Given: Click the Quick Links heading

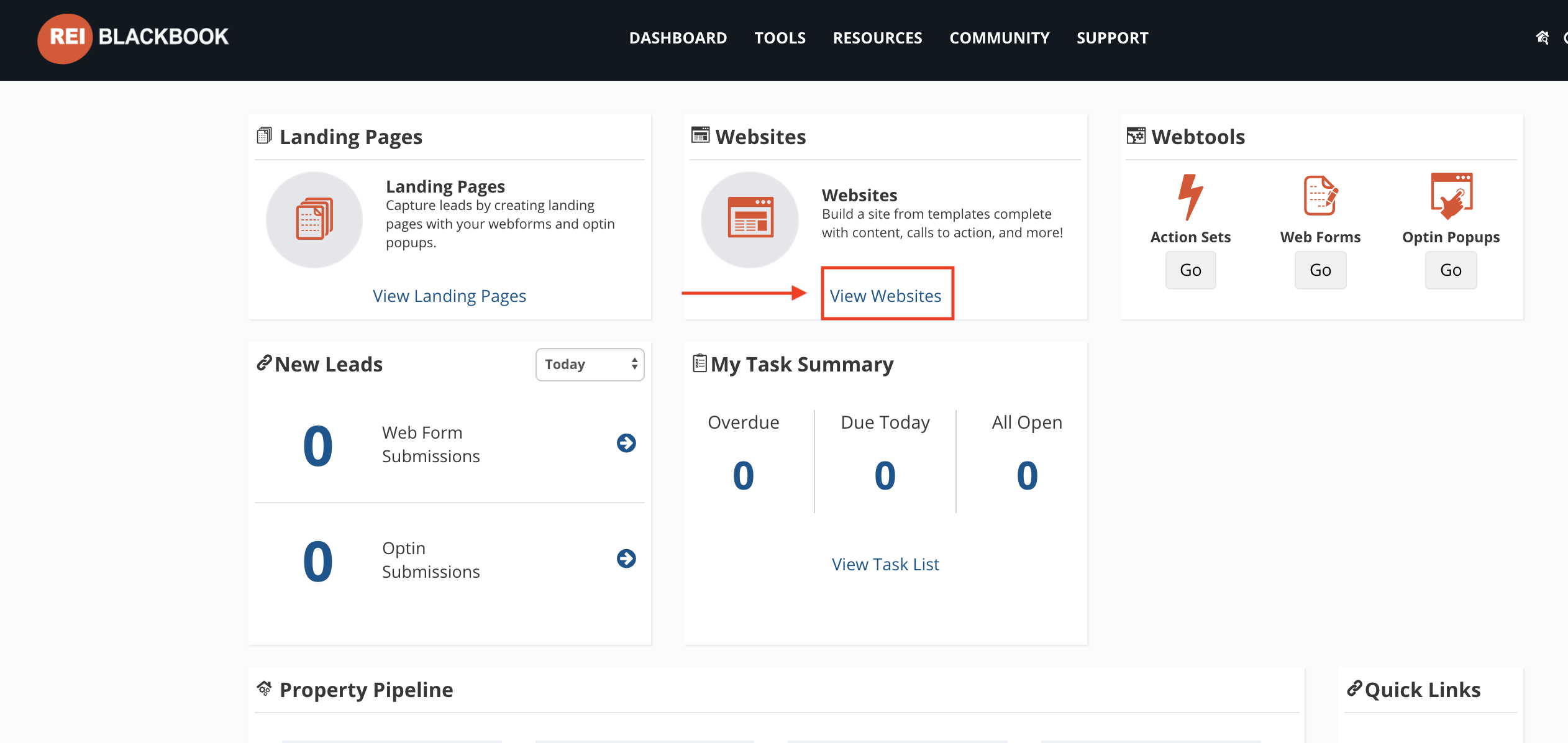Looking at the screenshot, I should click(x=1423, y=690).
